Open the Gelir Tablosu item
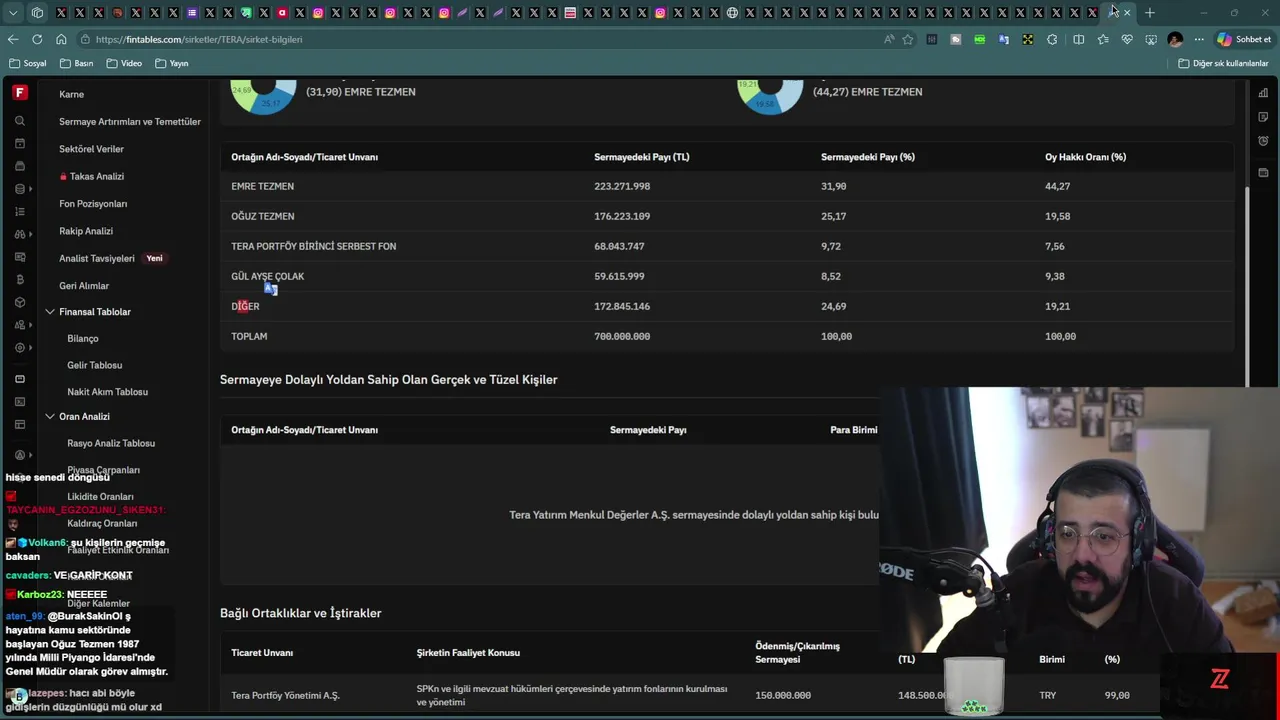This screenshot has height=720, width=1280. tap(95, 366)
